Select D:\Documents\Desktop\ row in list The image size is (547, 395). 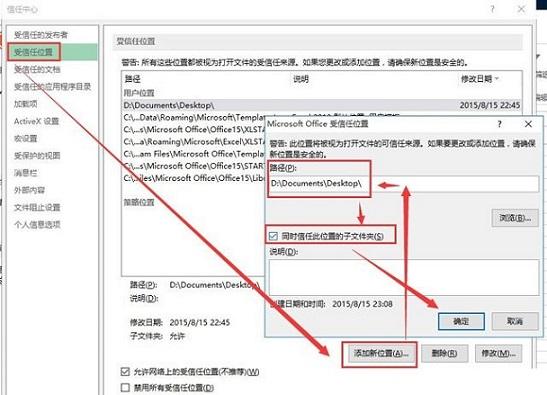[322, 105]
